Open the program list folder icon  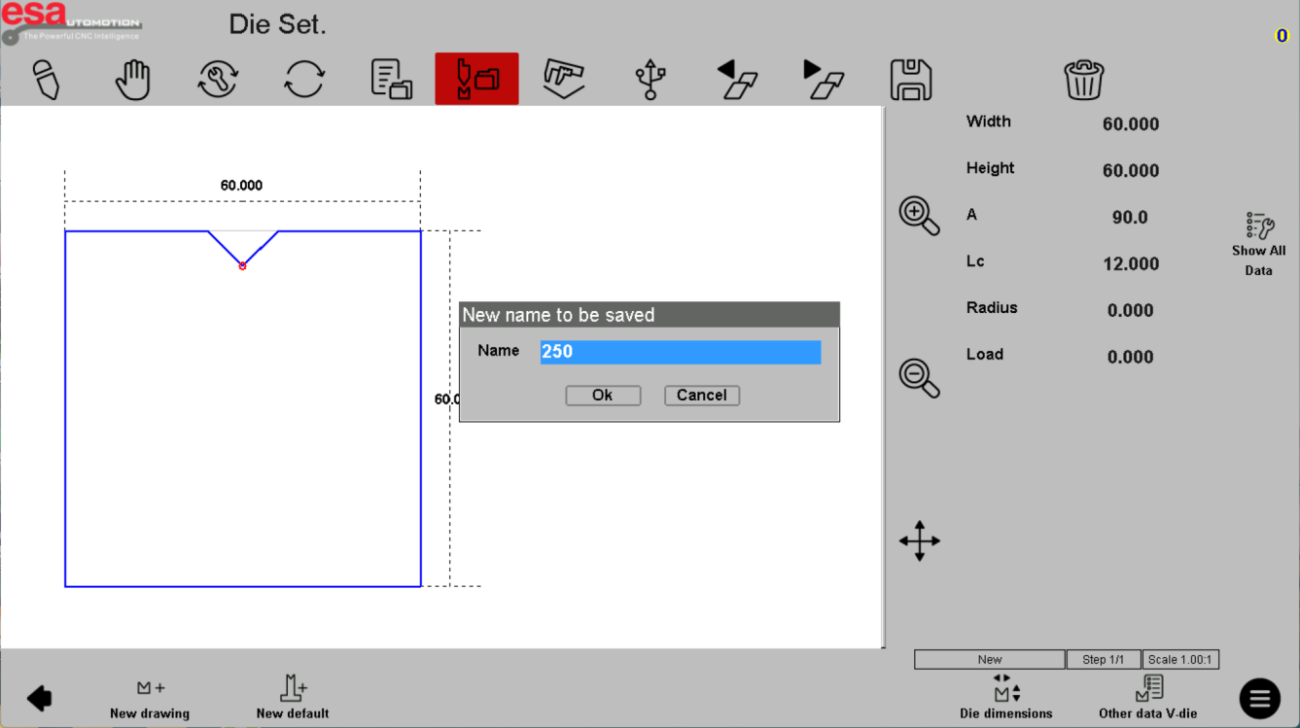[x=391, y=80]
